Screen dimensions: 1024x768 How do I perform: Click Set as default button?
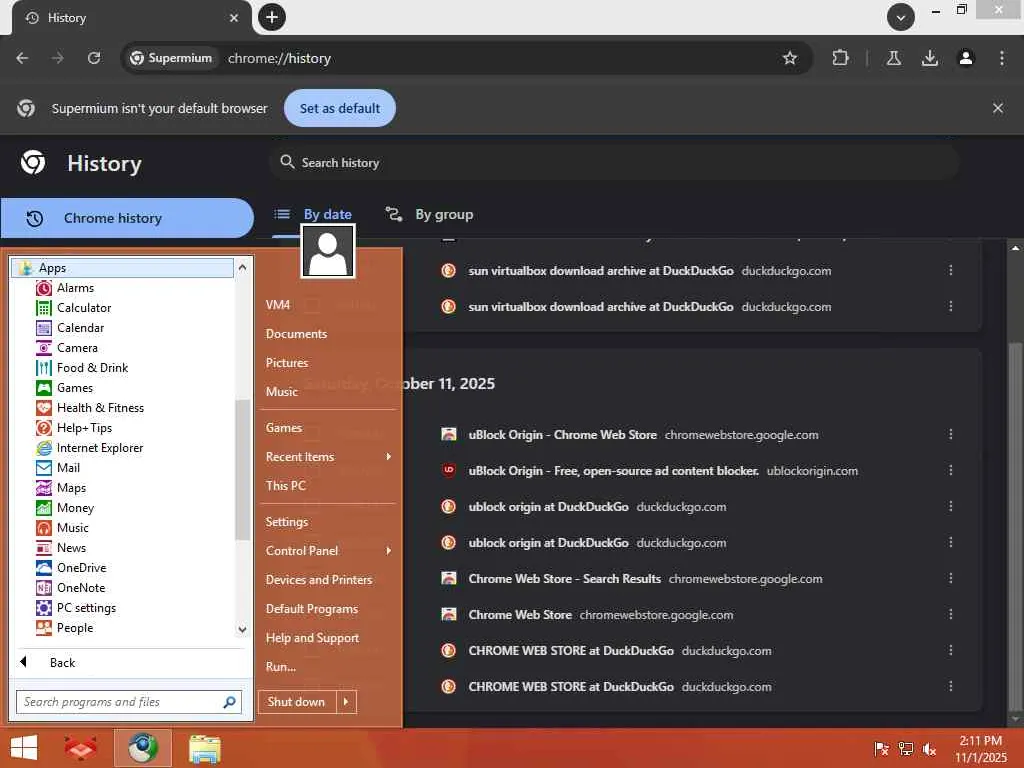(340, 108)
